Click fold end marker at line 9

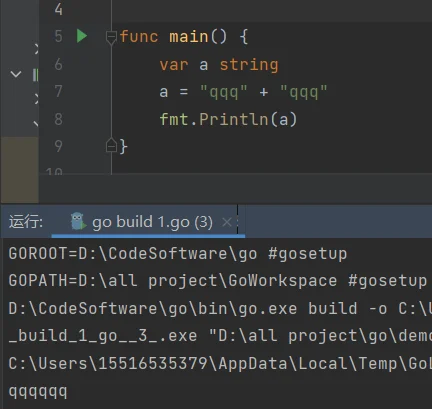click(x=111, y=145)
